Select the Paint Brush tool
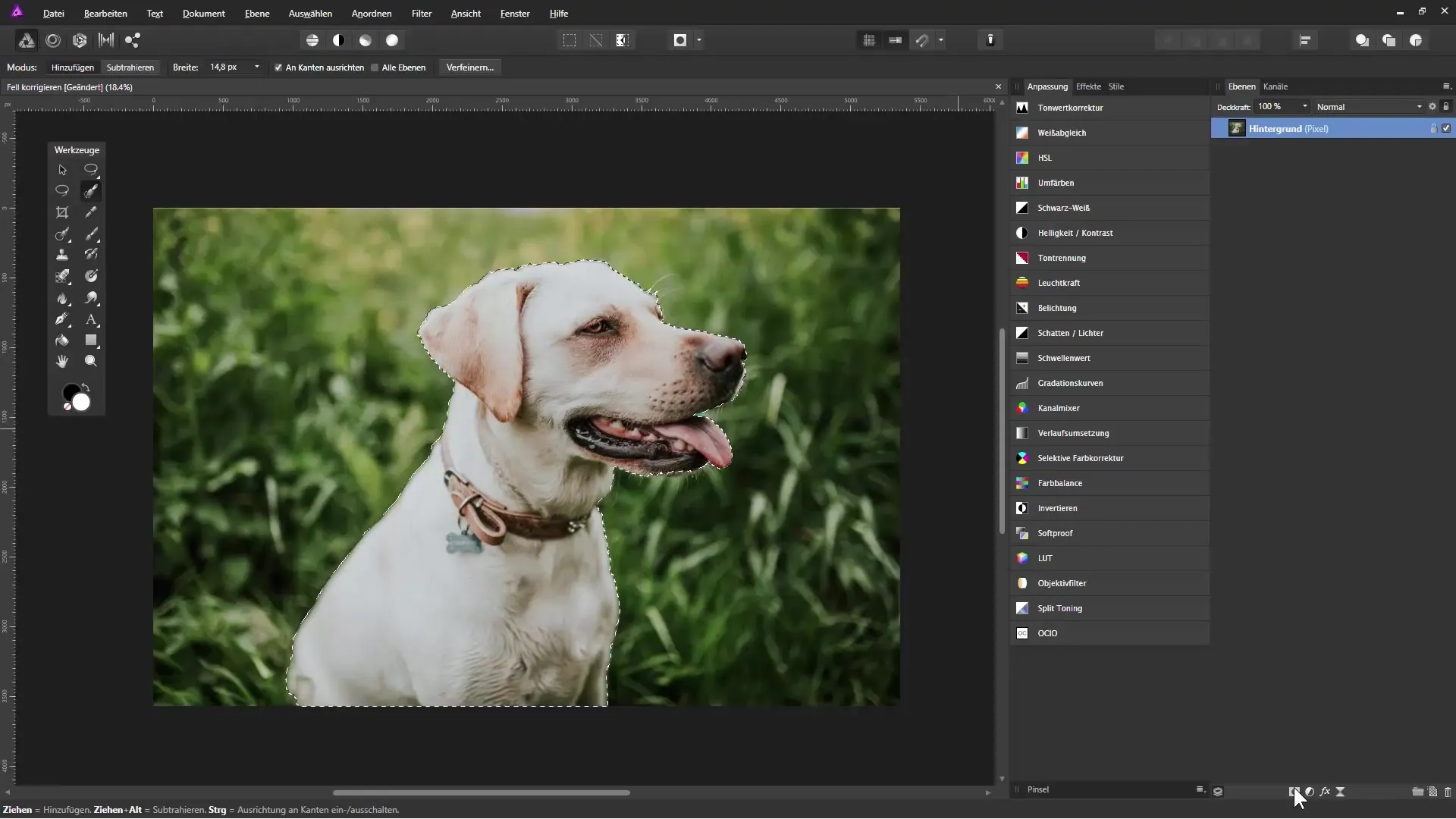The height and width of the screenshot is (819, 1456). [91, 234]
